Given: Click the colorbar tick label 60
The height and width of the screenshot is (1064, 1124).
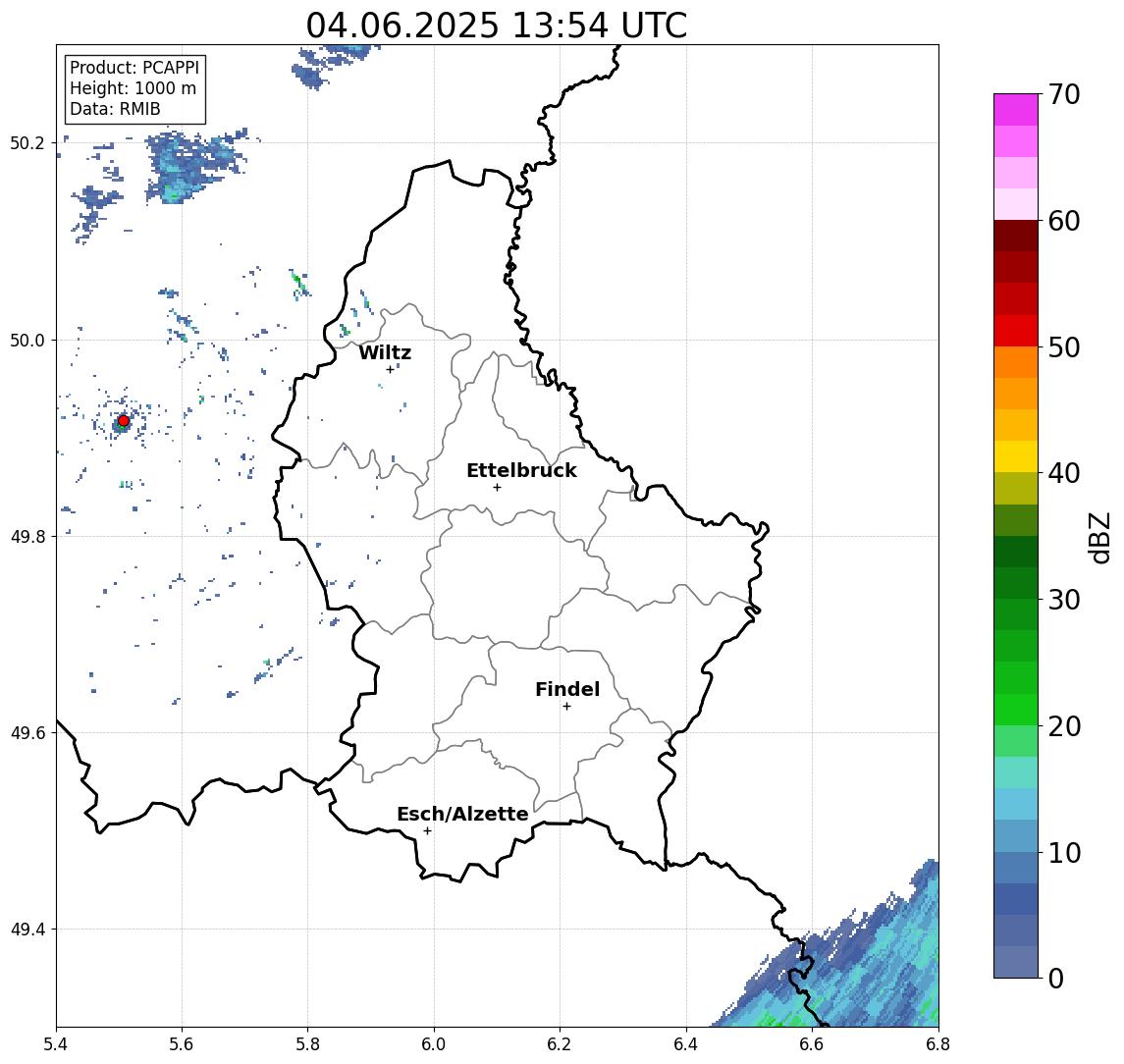Looking at the screenshot, I should tap(1064, 221).
